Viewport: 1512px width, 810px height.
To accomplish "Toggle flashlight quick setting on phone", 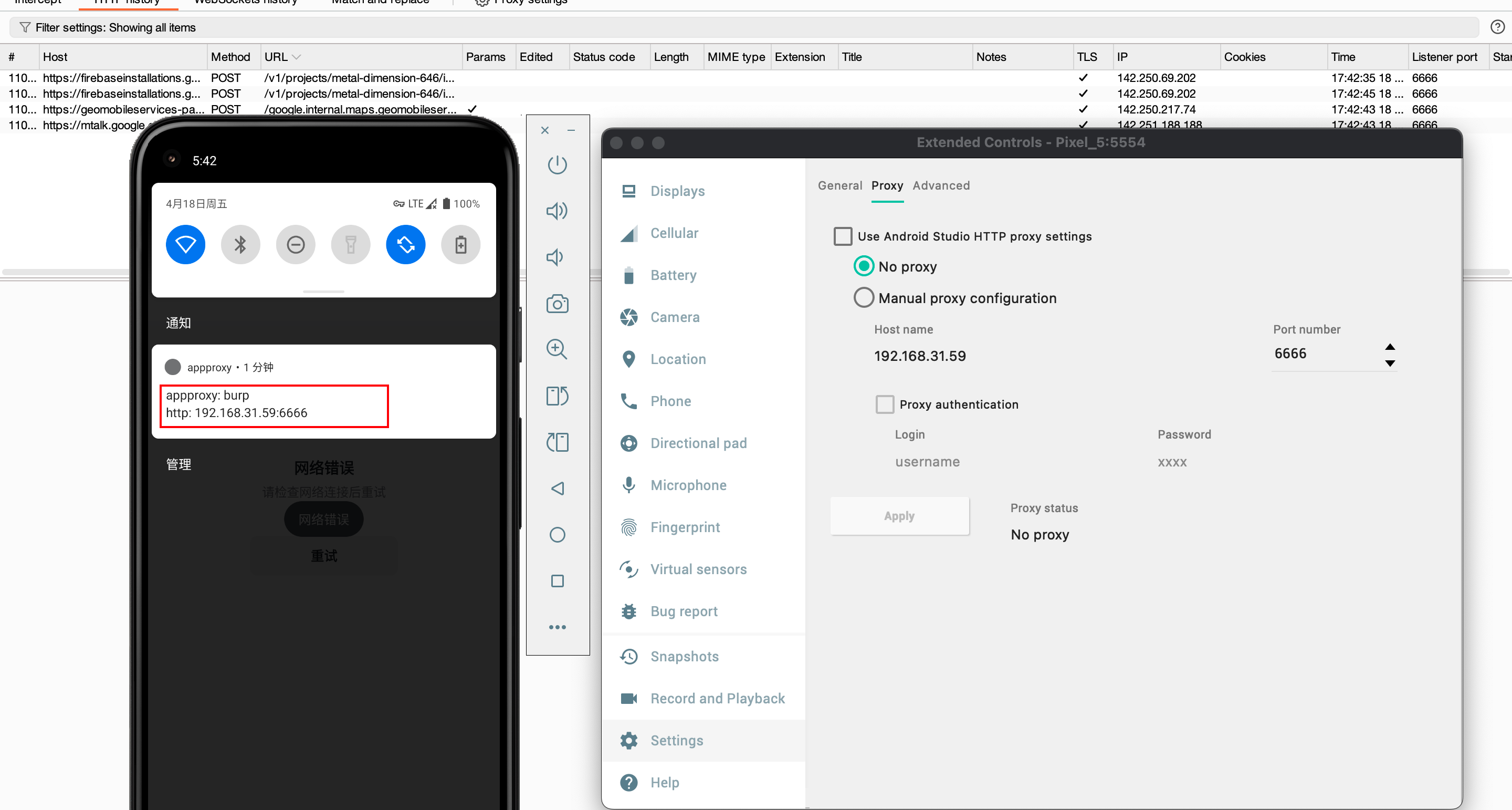I will 351,244.
